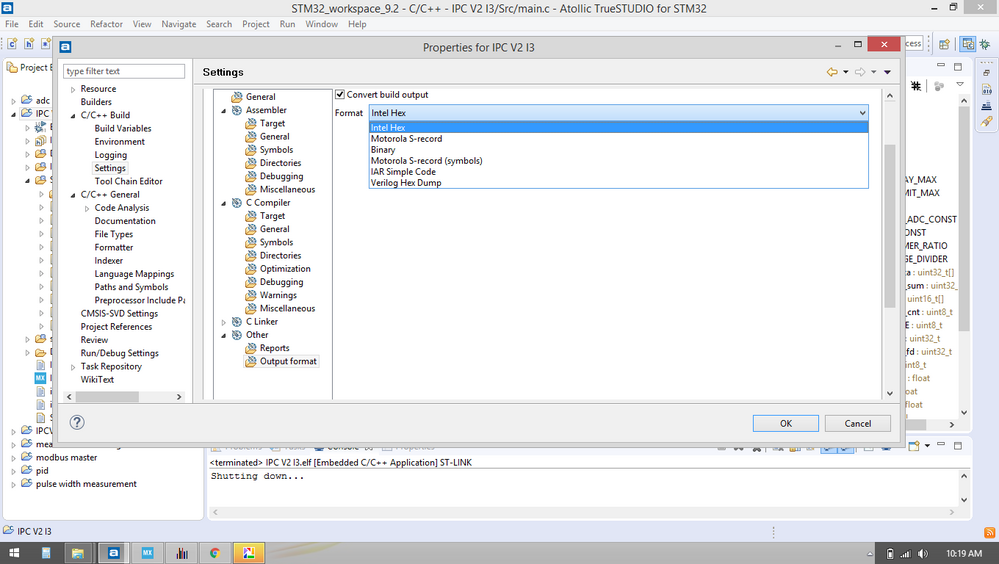Image resolution: width=999 pixels, height=564 pixels.
Task: Click the Open Perspective icon
Action: click(x=944, y=44)
